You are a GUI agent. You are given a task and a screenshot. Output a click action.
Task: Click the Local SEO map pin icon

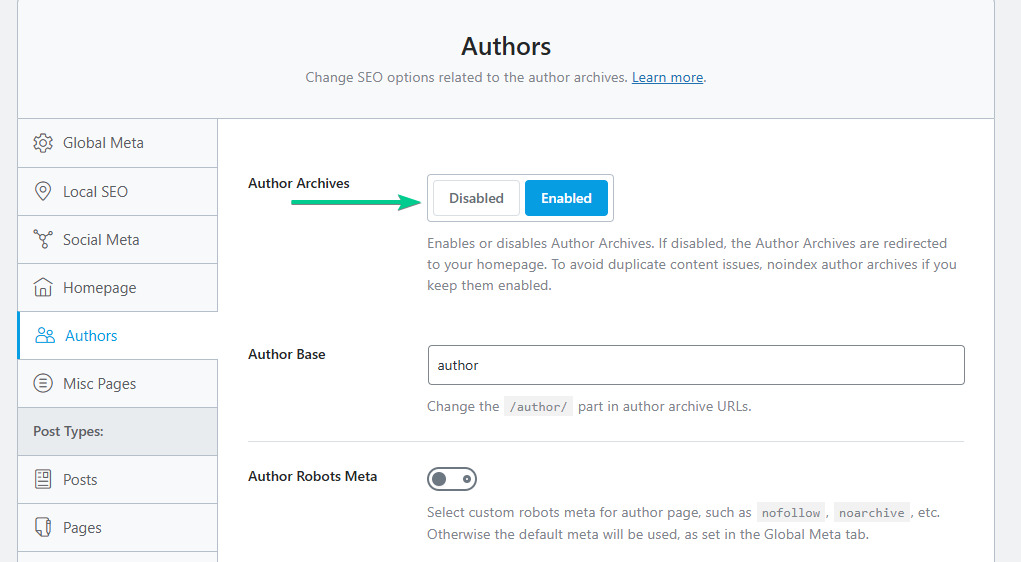(x=43, y=191)
